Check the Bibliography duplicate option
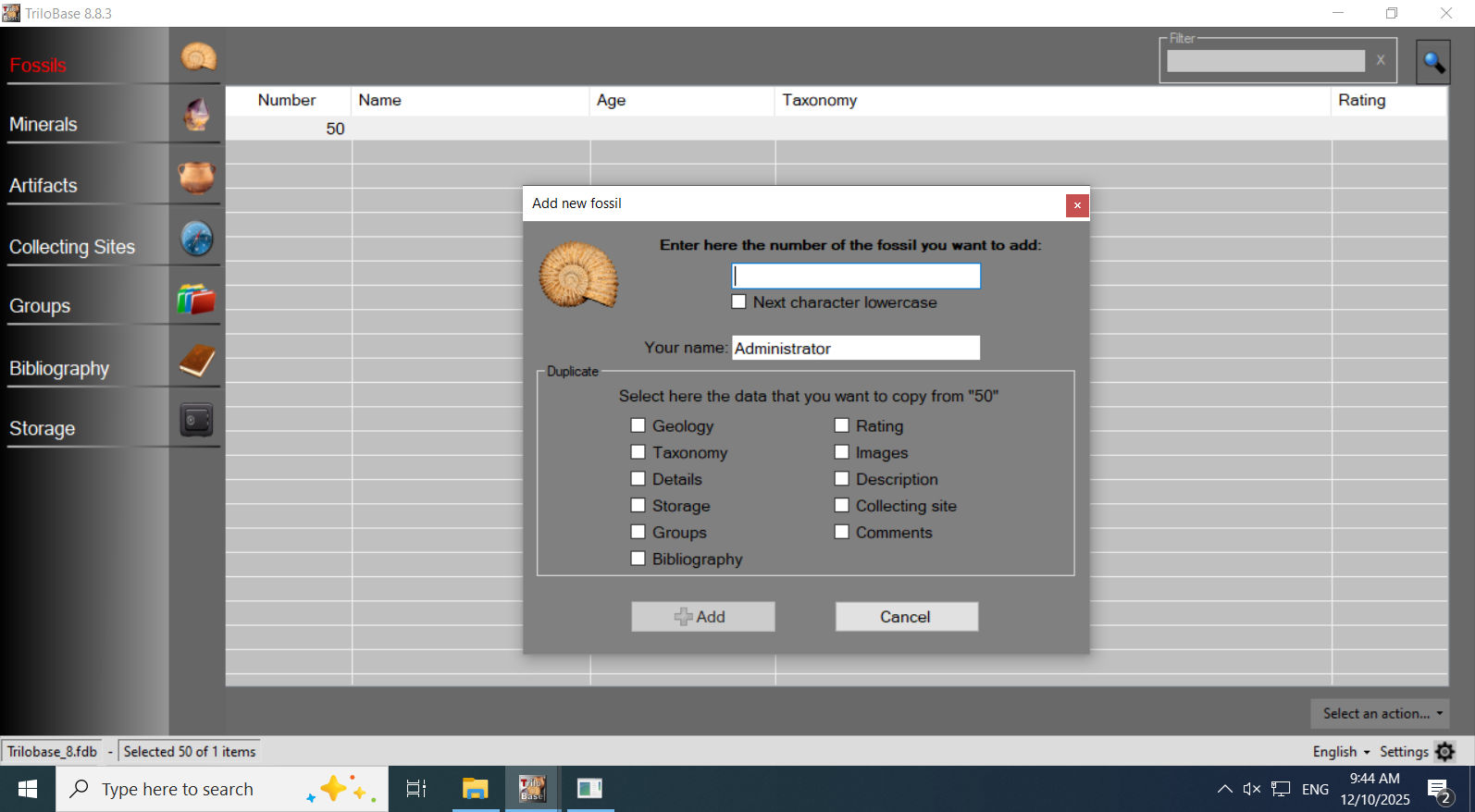The width and height of the screenshot is (1475, 812). pos(638,559)
